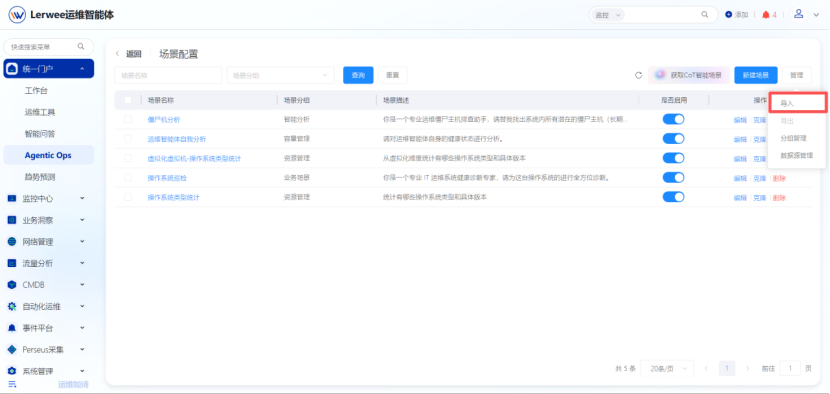Click 删除 for 操作系统巡检 row
830x394 pixels.
(x=779, y=178)
